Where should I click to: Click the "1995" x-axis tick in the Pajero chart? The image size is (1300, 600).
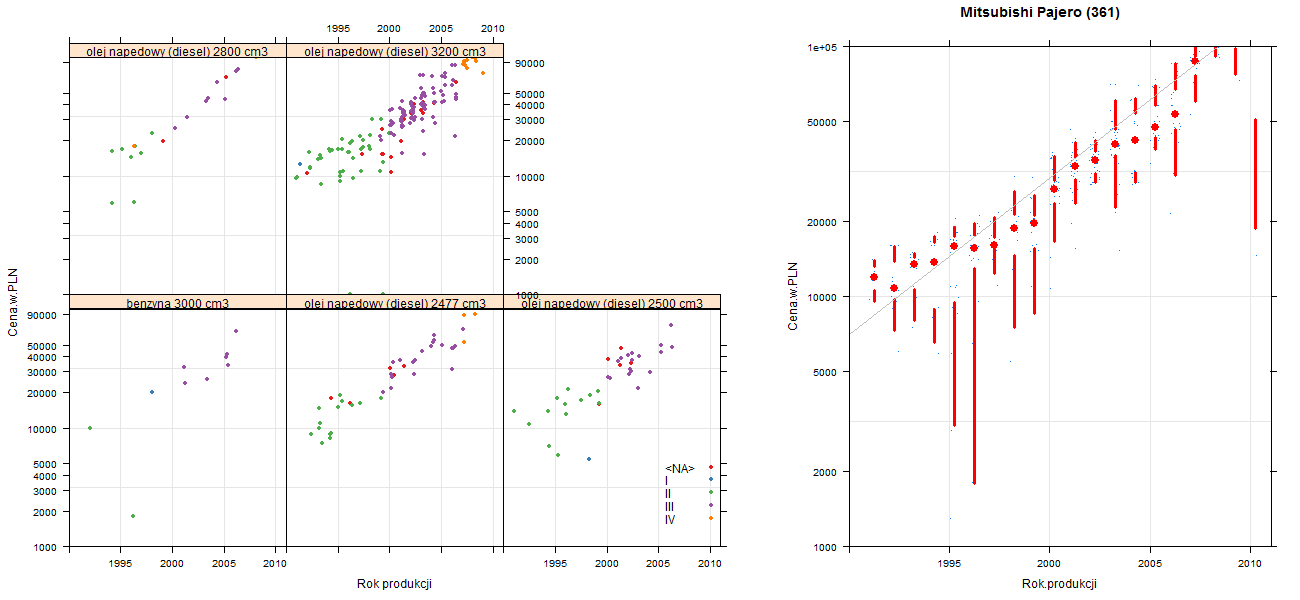click(948, 564)
